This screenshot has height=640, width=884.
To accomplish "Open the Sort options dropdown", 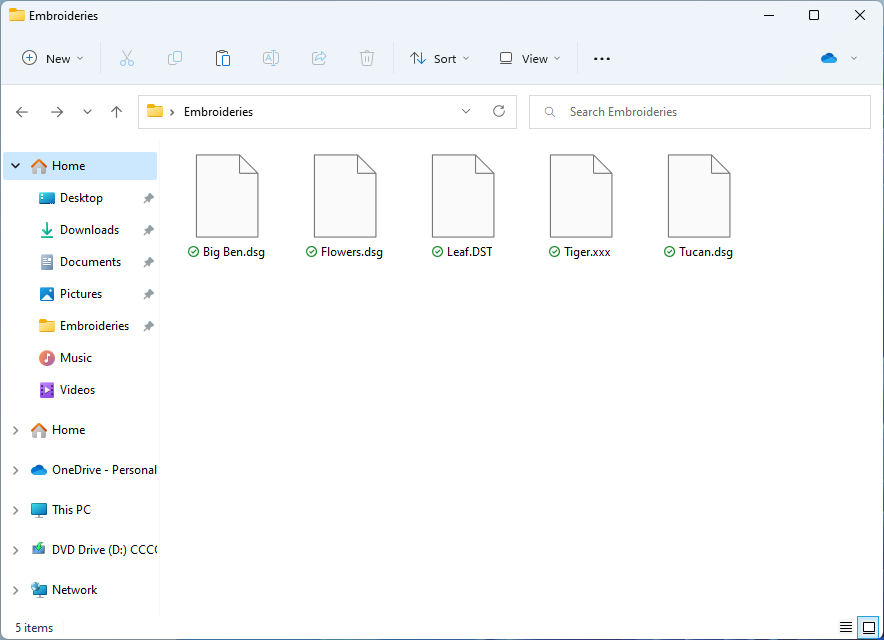I will 440,58.
